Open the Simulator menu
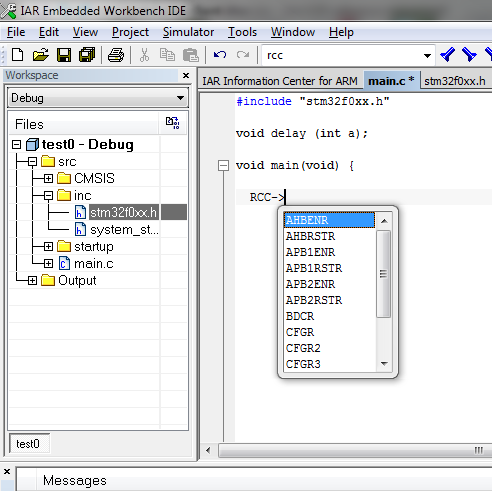492x491 pixels. (188, 32)
